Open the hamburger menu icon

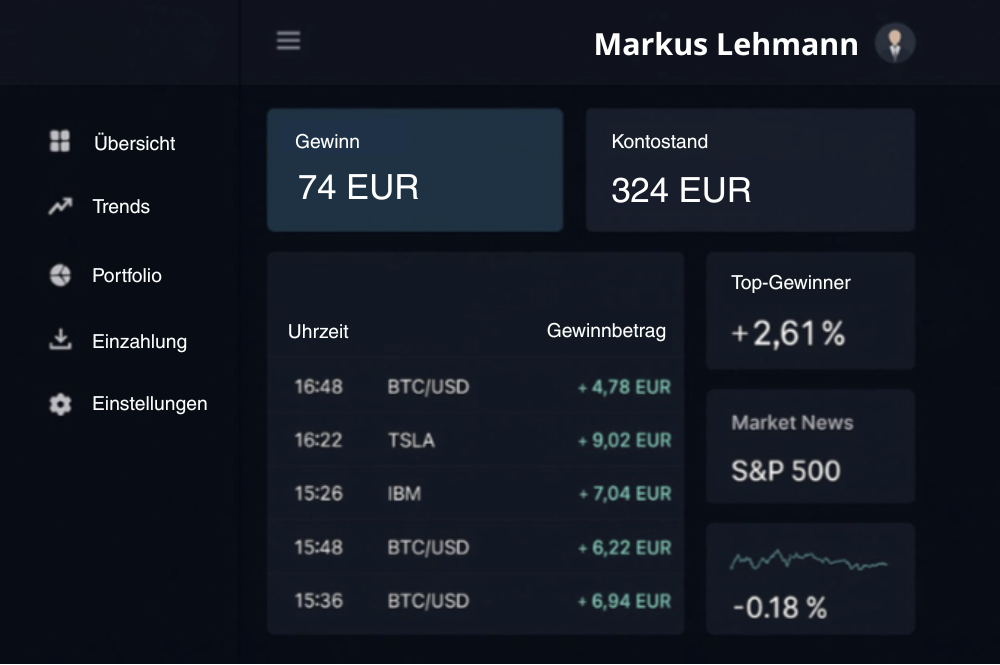click(288, 41)
